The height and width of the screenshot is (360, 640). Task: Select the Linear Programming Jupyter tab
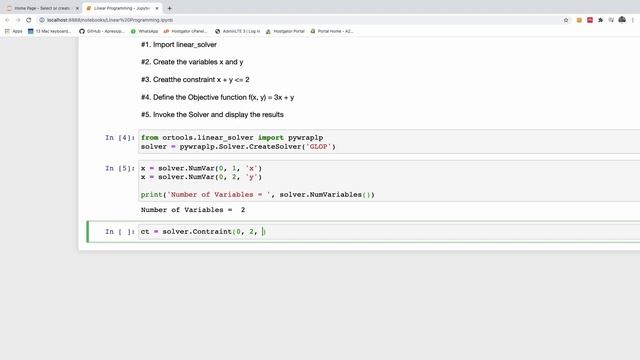tap(122, 8)
